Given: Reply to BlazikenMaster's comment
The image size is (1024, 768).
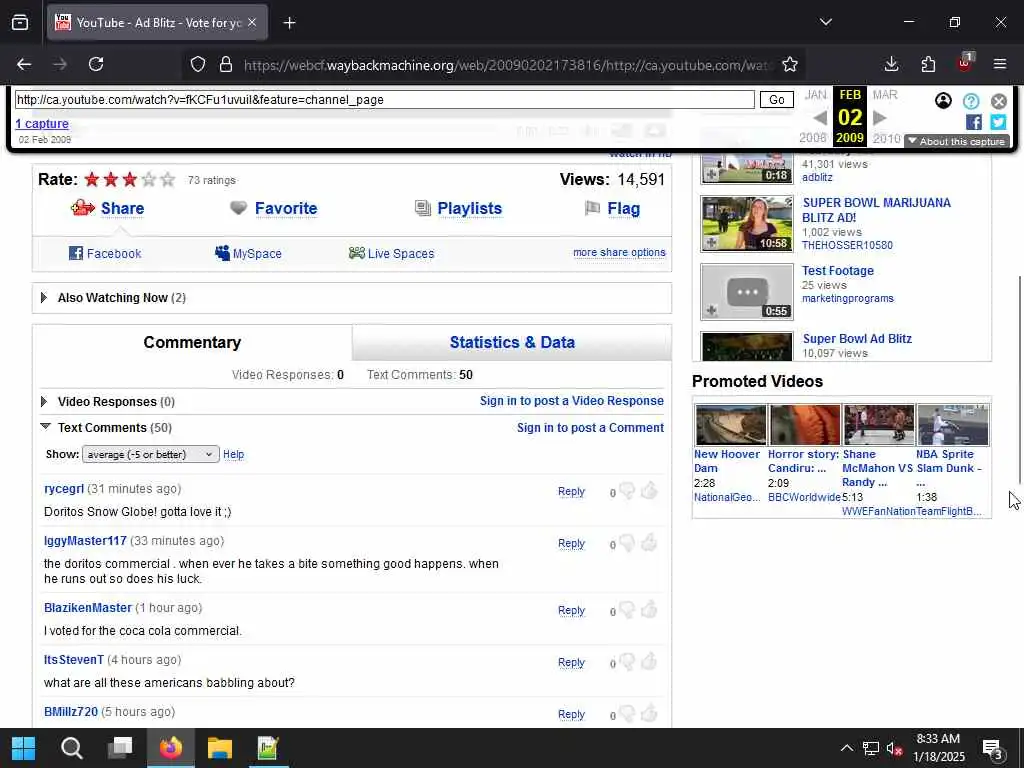Looking at the screenshot, I should pos(571,611).
